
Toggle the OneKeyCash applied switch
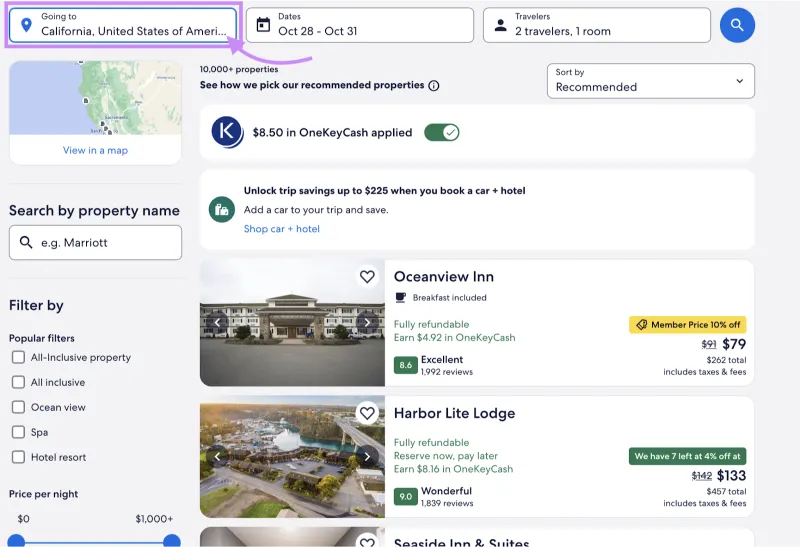pyautogui.click(x=441, y=132)
